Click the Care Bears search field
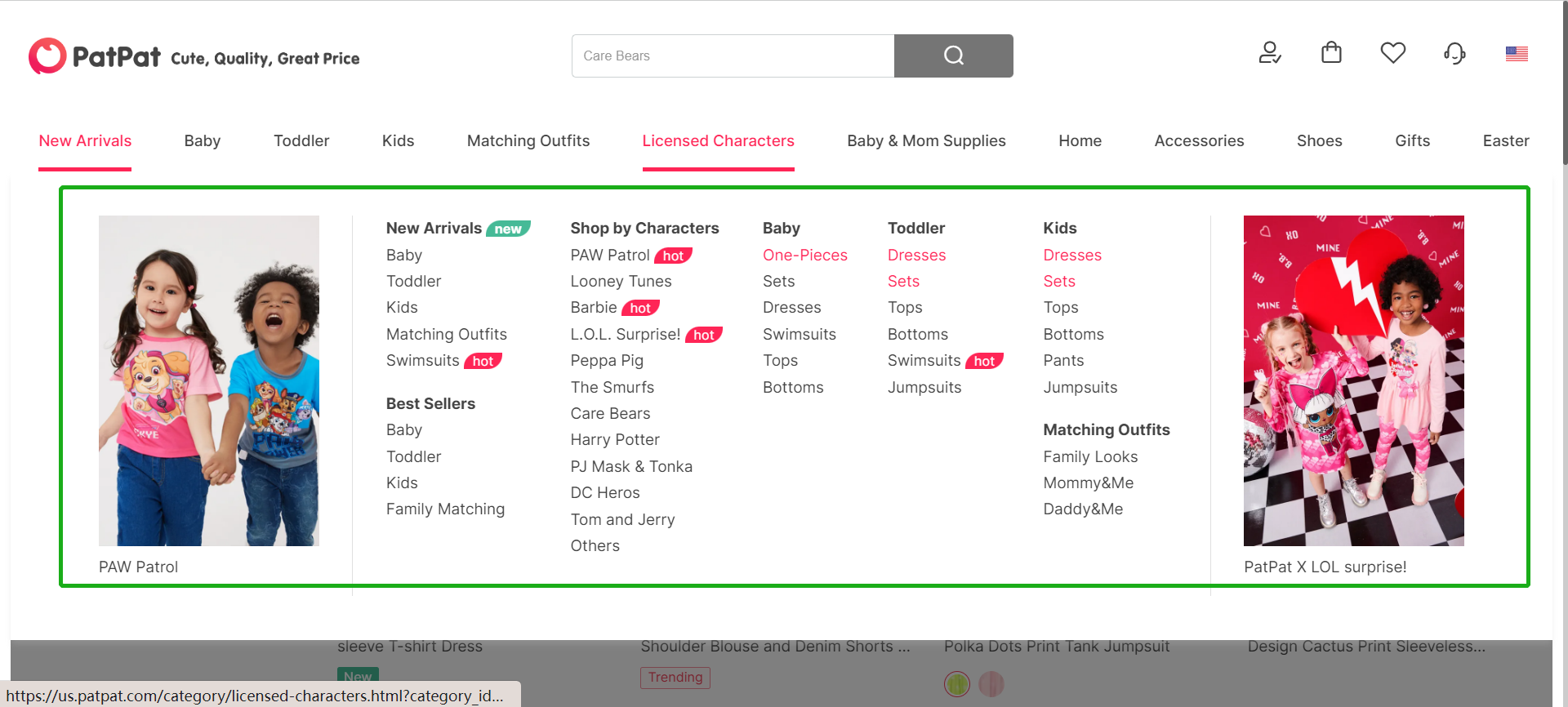This screenshot has width=1568, height=707. click(733, 56)
